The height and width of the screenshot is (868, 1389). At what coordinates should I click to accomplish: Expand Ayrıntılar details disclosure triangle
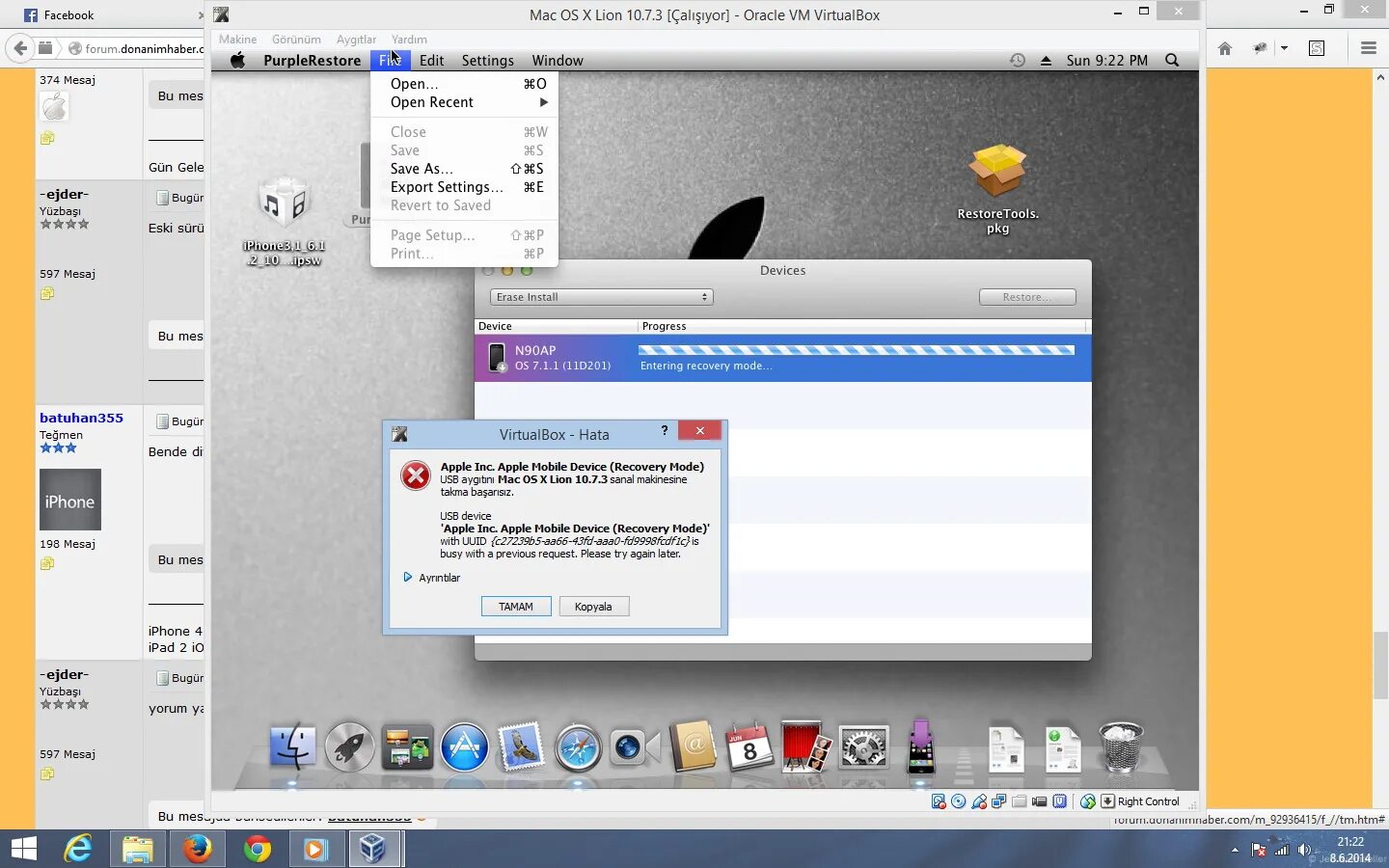[x=408, y=578]
